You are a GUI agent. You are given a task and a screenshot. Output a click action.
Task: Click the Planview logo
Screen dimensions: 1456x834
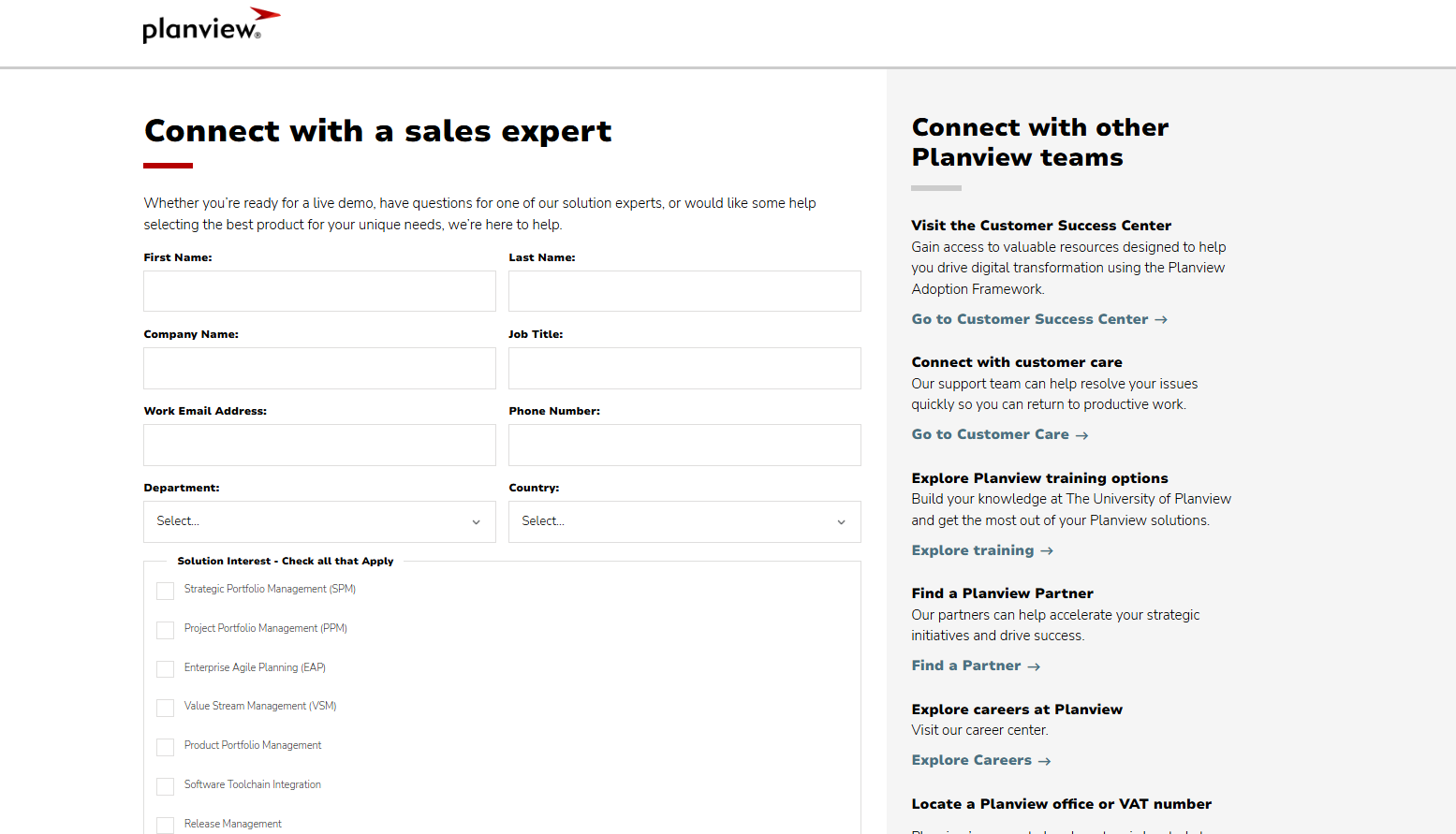(x=212, y=25)
